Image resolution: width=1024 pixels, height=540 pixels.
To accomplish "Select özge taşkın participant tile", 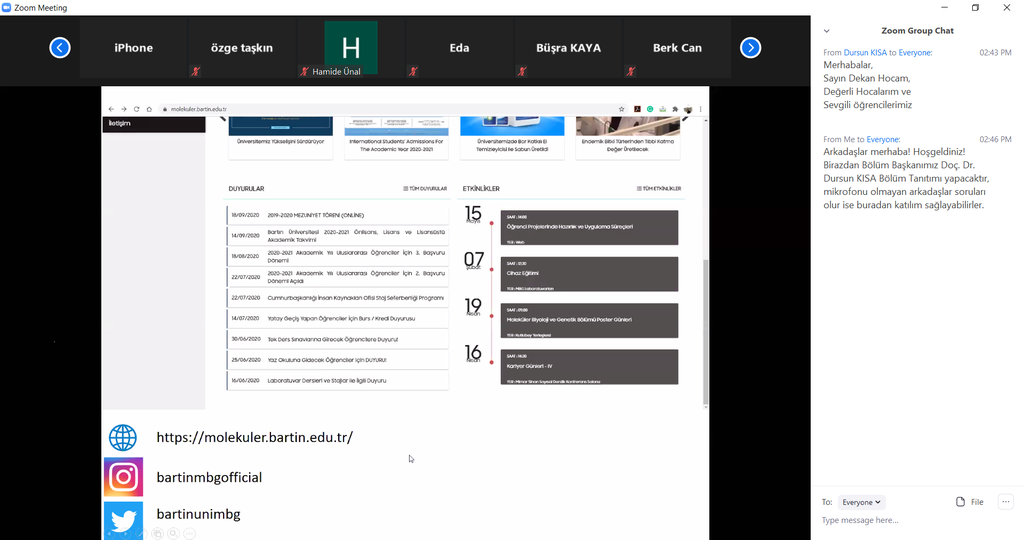I will click(242, 47).
